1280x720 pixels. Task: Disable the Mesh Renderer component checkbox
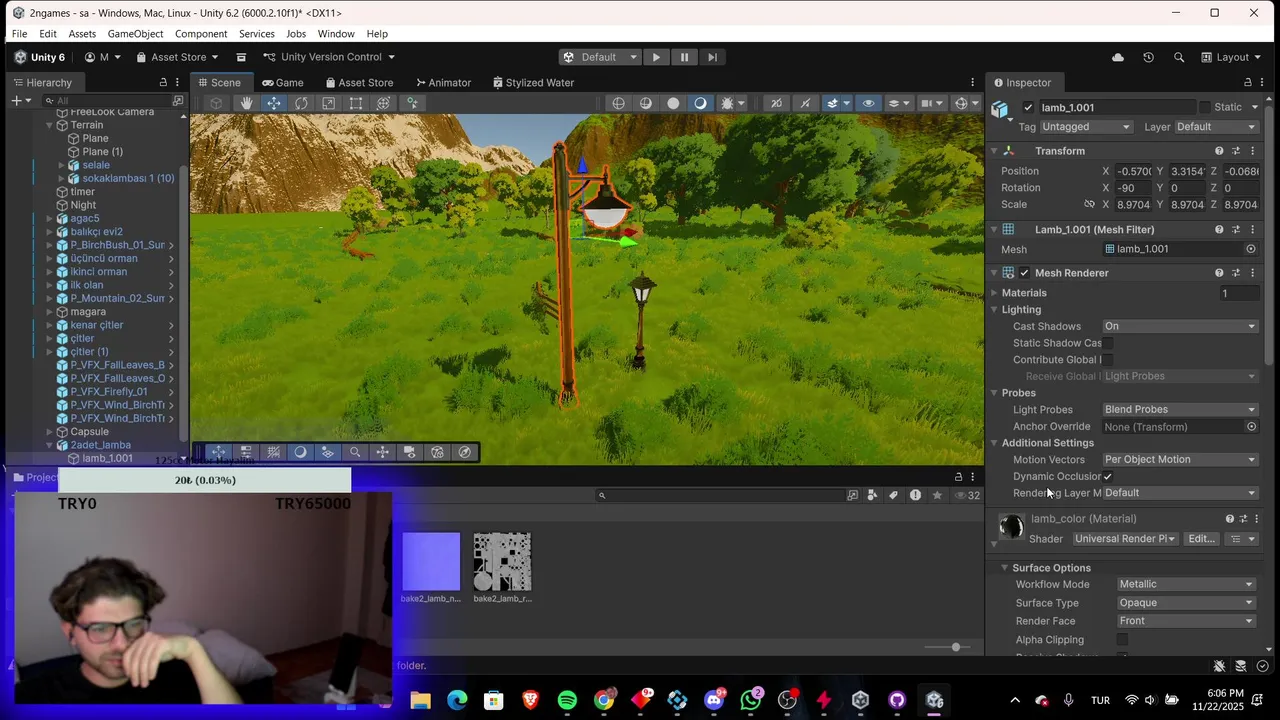point(1024,273)
